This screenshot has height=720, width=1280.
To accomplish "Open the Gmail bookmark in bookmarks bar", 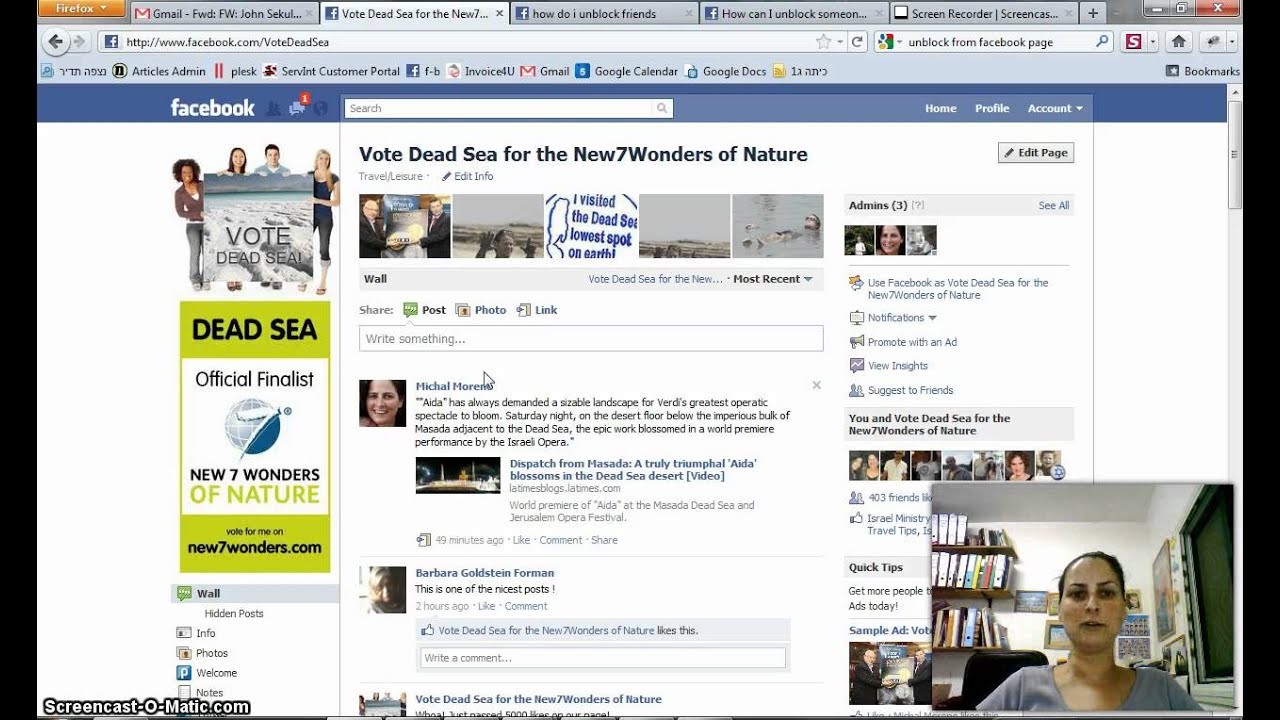I will (545, 71).
